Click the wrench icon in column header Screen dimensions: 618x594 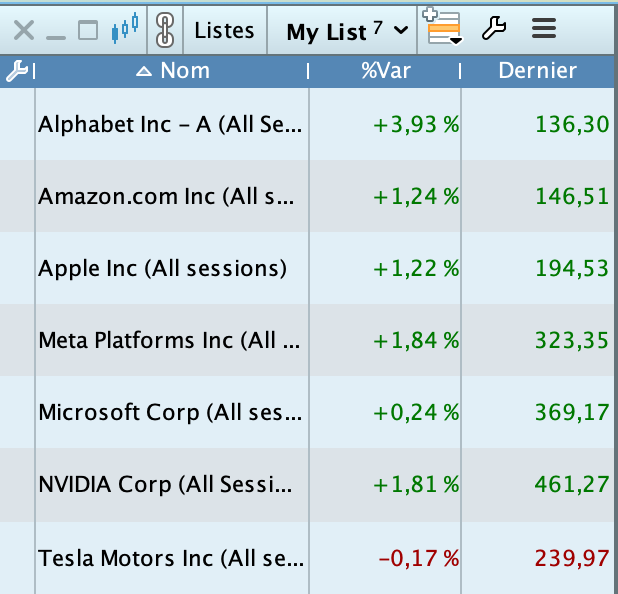point(17,71)
